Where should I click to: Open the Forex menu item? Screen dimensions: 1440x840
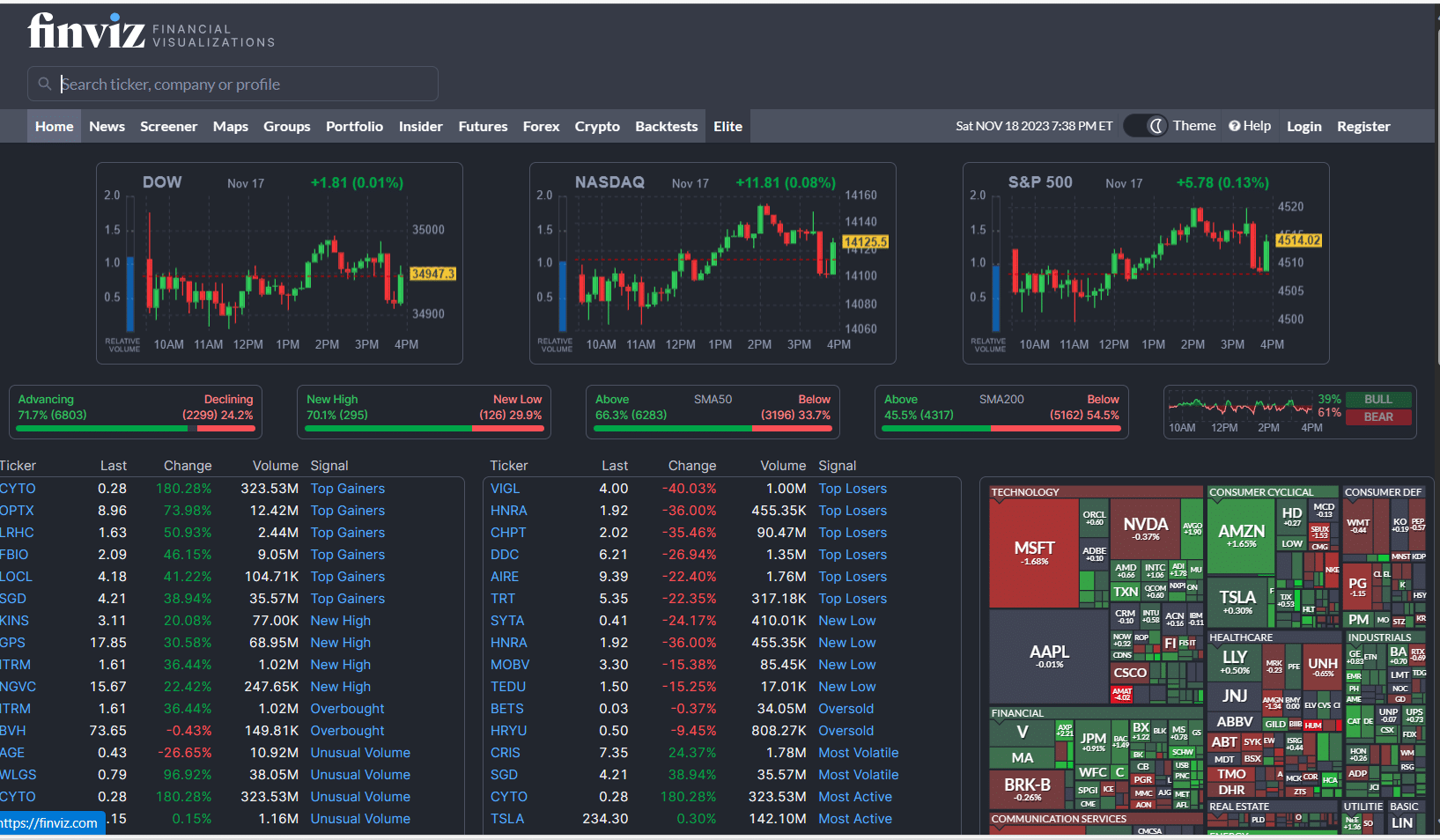[541, 126]
